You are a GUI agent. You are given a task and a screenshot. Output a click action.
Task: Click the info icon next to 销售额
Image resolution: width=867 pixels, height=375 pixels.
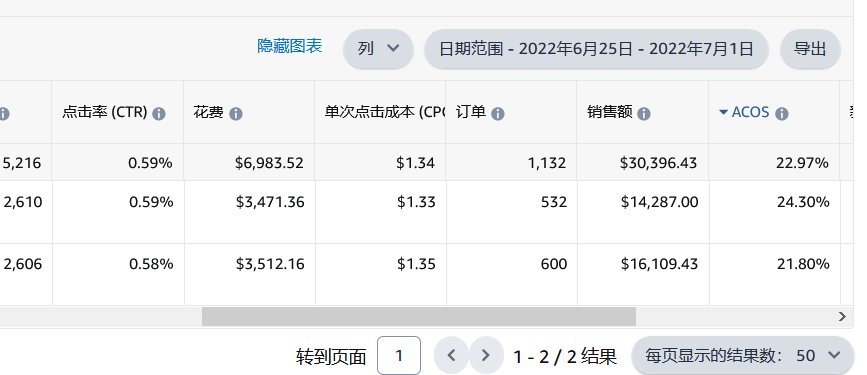coord(644,114)
